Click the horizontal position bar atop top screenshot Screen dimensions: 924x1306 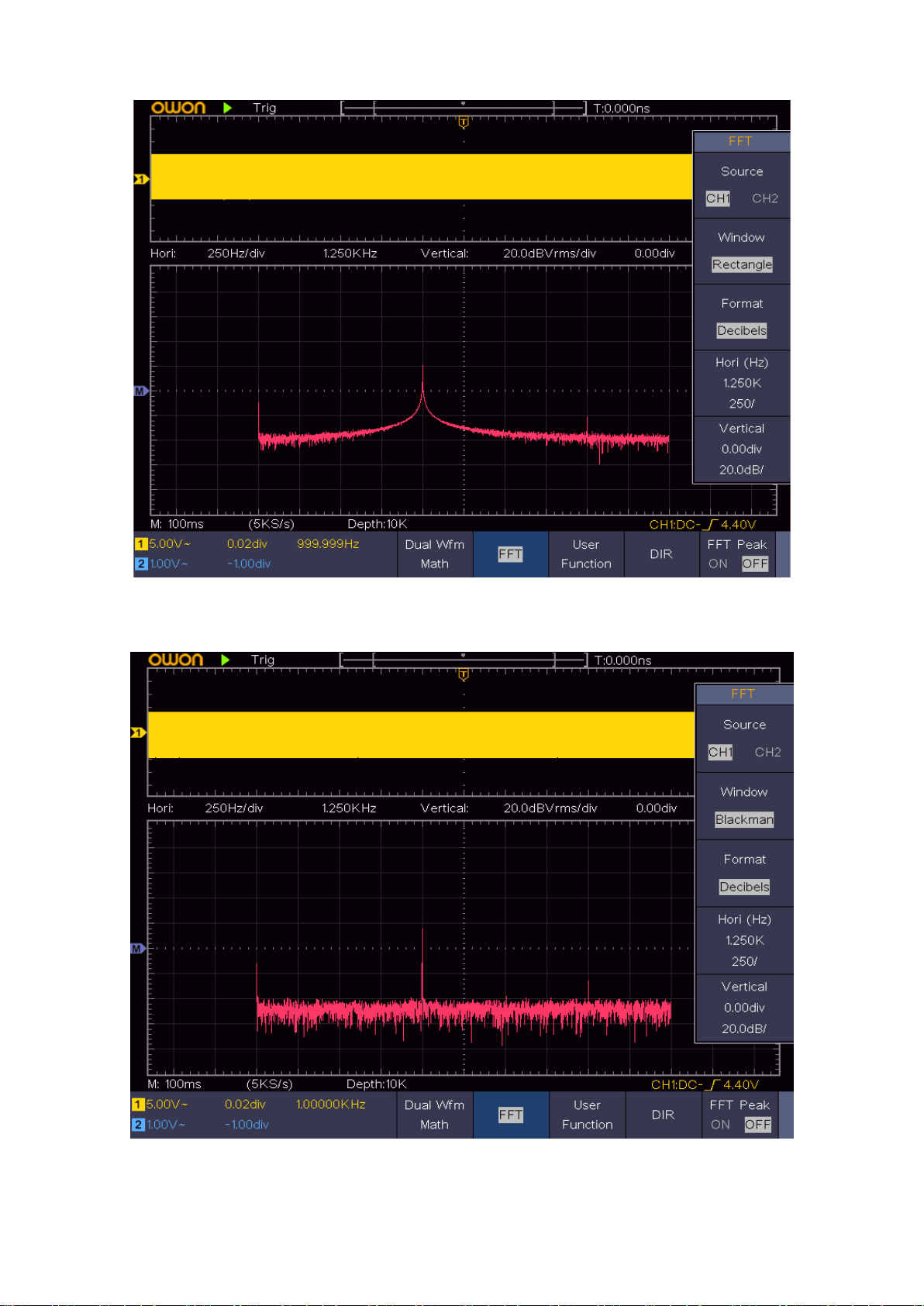coord(463,108)
